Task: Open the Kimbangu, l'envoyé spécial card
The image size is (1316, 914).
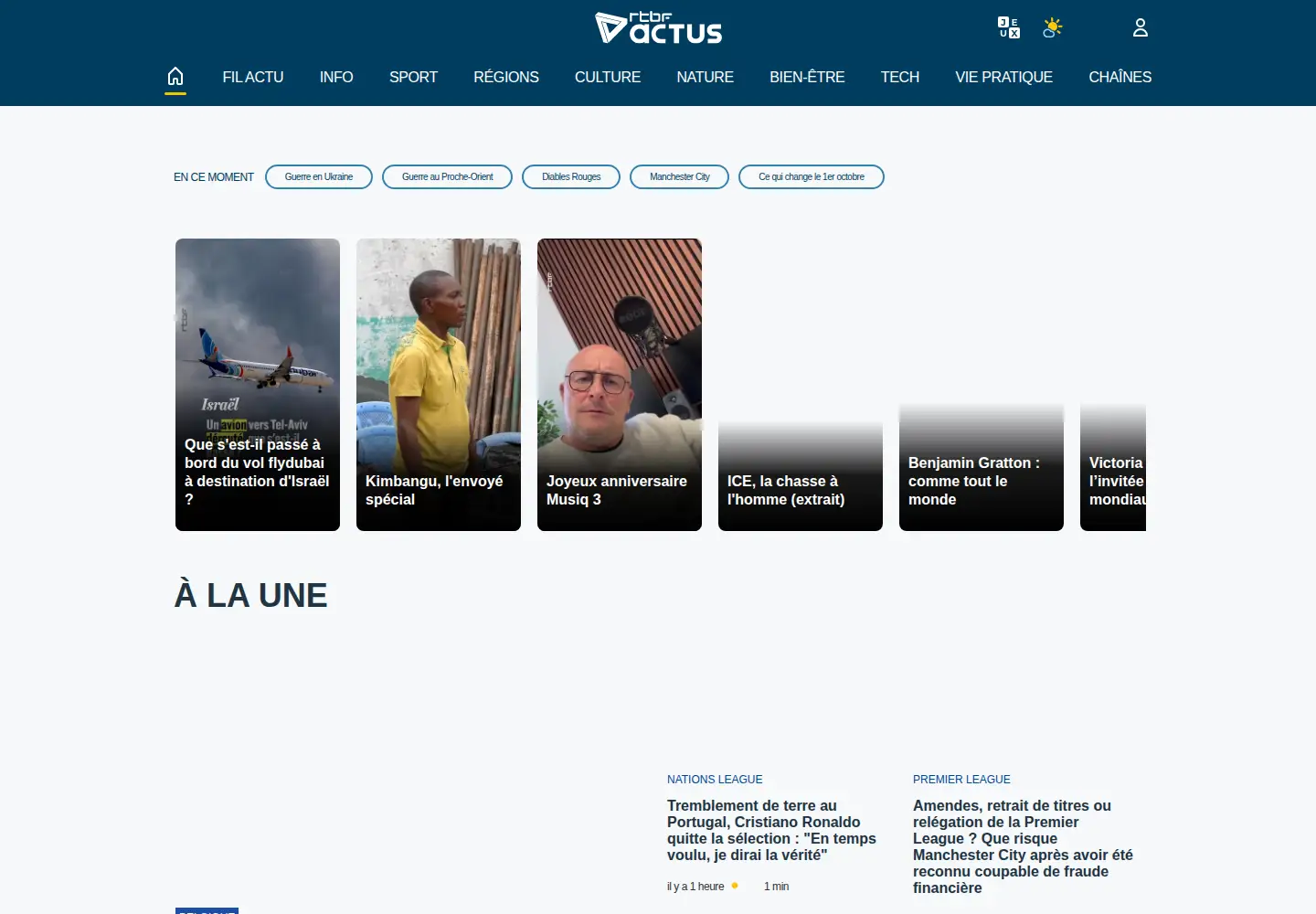Action: (x=439, y=385)
